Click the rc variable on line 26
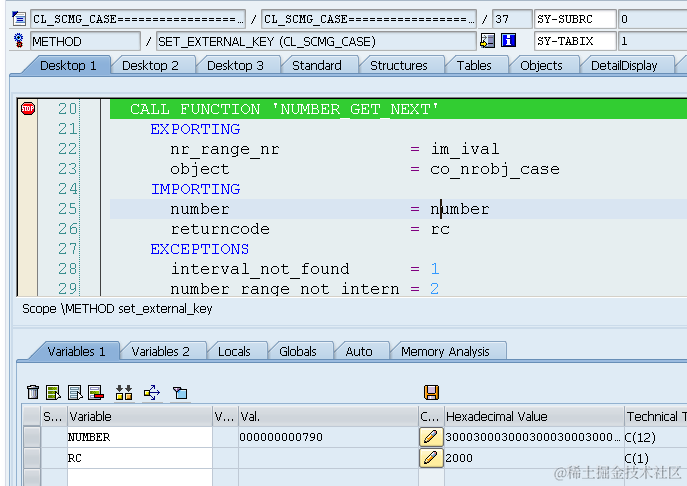This screenshot has width=687, height=486. click(x=440, y=229)
